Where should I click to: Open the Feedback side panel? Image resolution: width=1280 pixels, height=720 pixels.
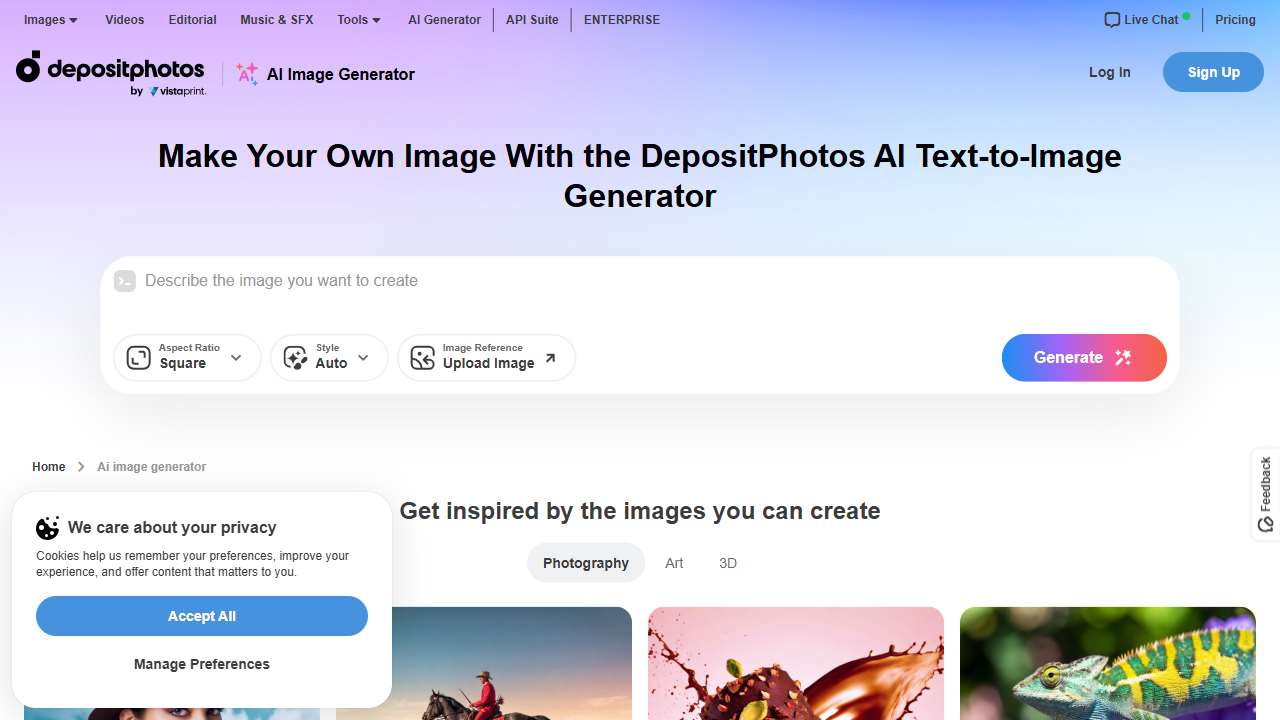click(1265, 494)
